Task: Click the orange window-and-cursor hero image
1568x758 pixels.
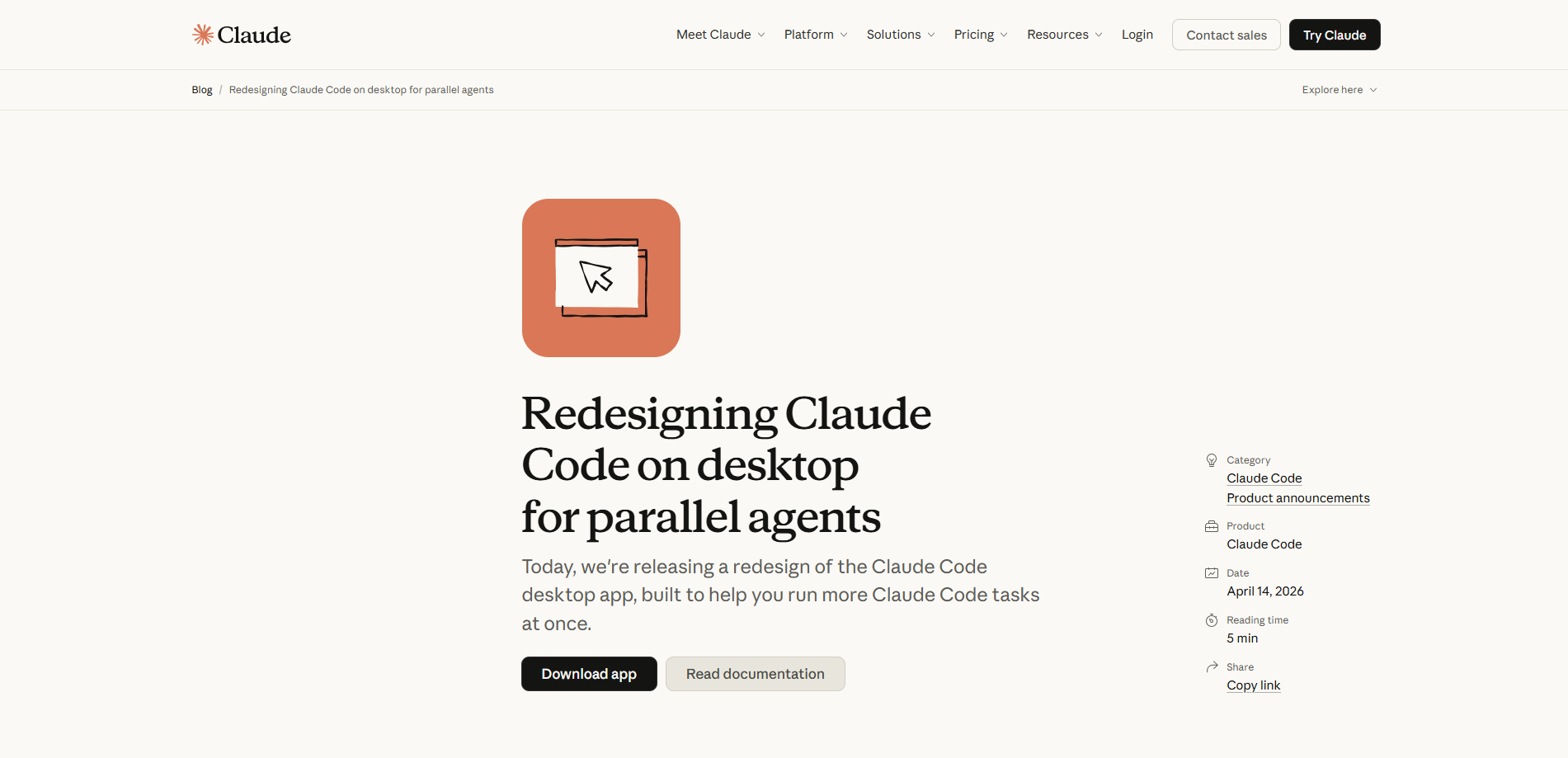Action: (601, 278)
